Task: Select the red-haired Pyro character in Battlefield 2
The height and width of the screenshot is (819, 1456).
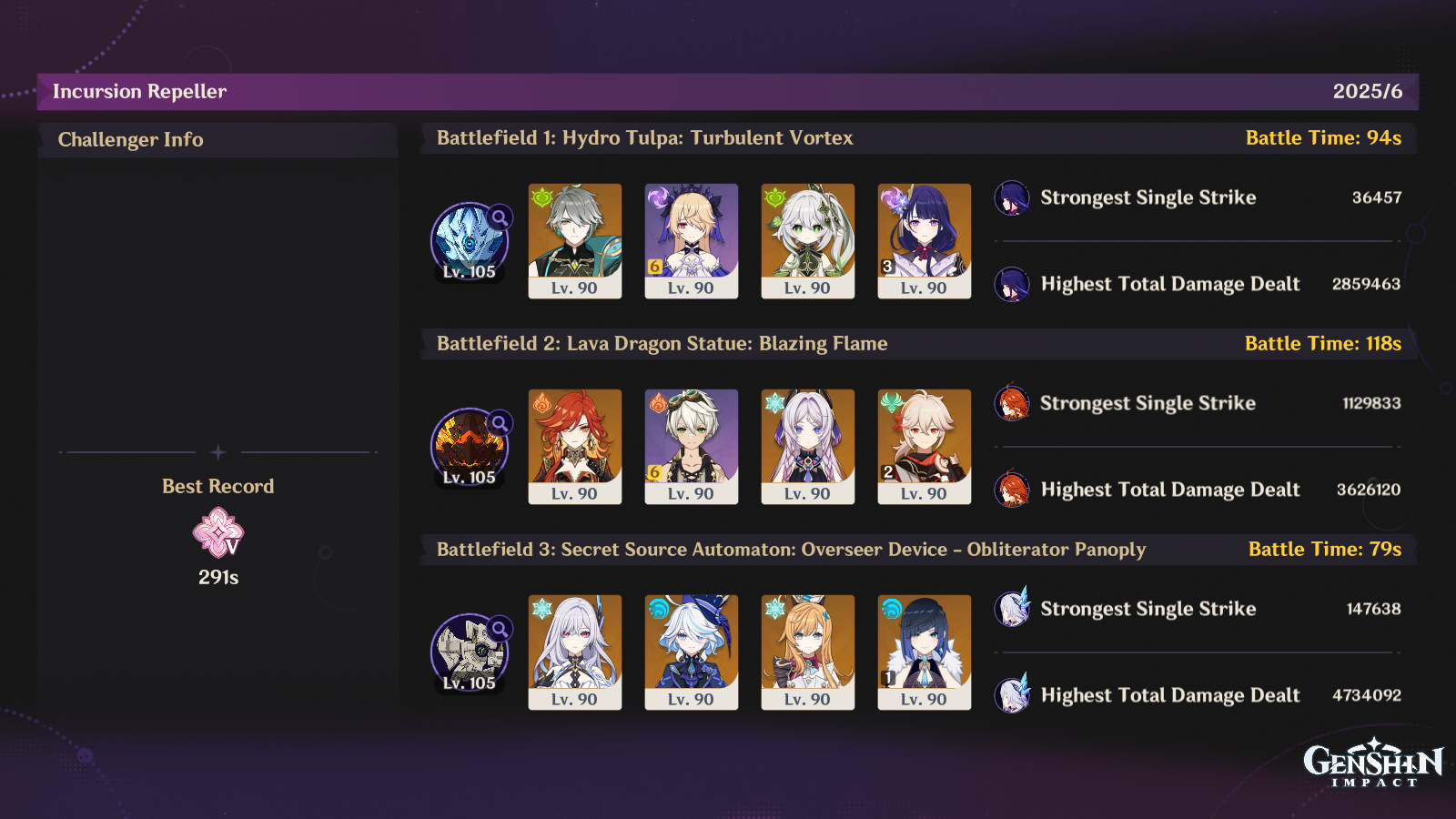Action: tap(575, 447)
